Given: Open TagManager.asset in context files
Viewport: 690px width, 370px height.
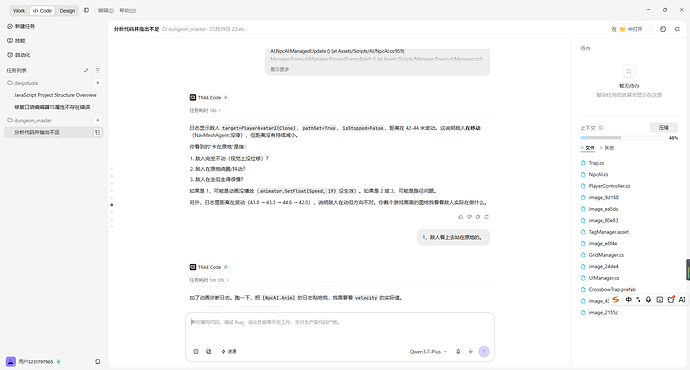Looking at the screenshot, I should (609, 232).
